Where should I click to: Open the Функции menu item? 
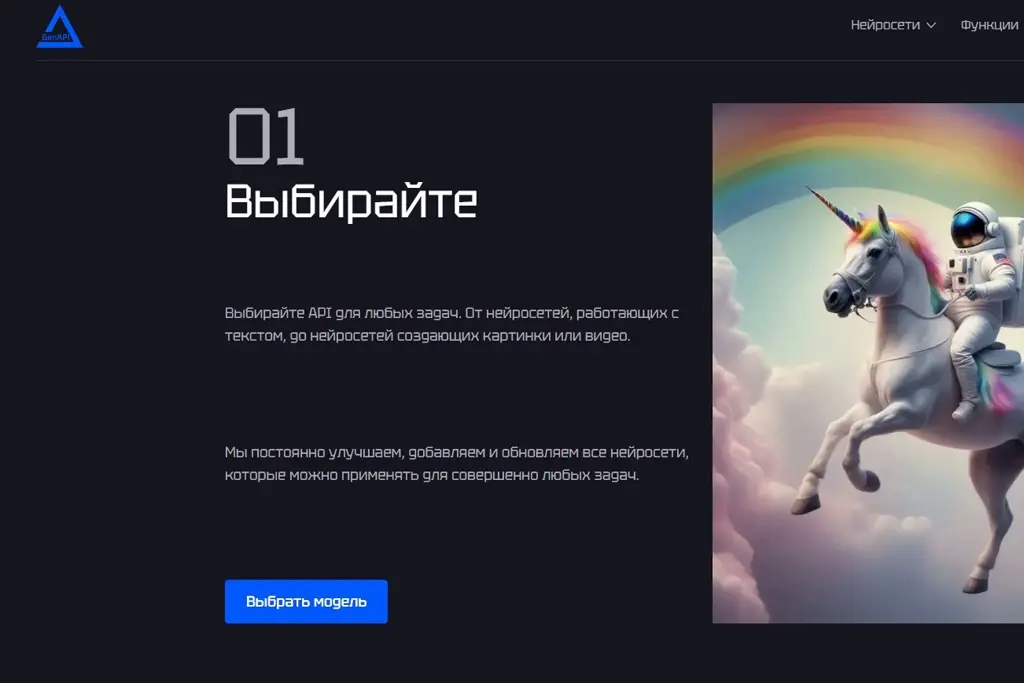[989, 25]
